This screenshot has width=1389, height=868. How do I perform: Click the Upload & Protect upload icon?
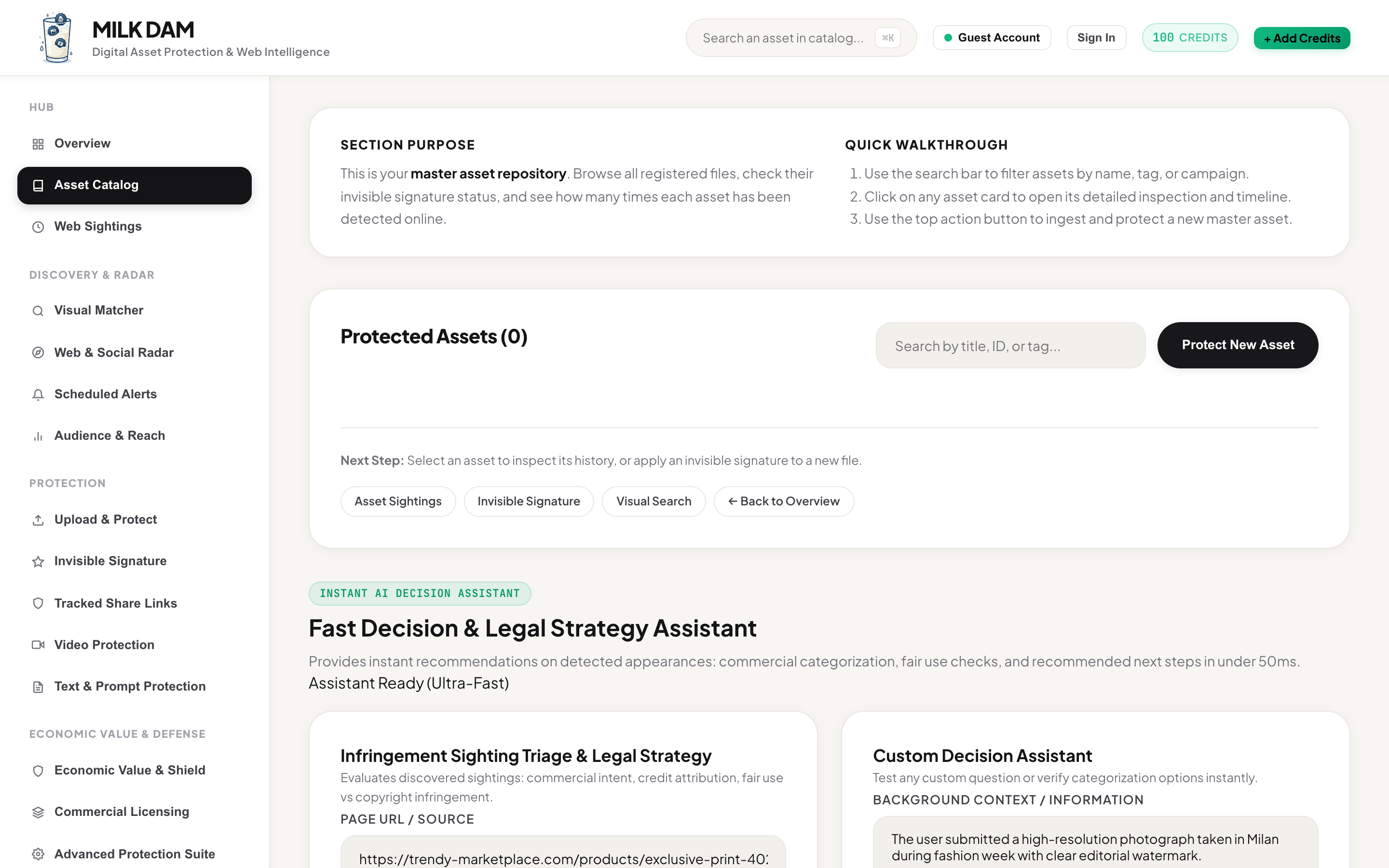tap(38, 520)
